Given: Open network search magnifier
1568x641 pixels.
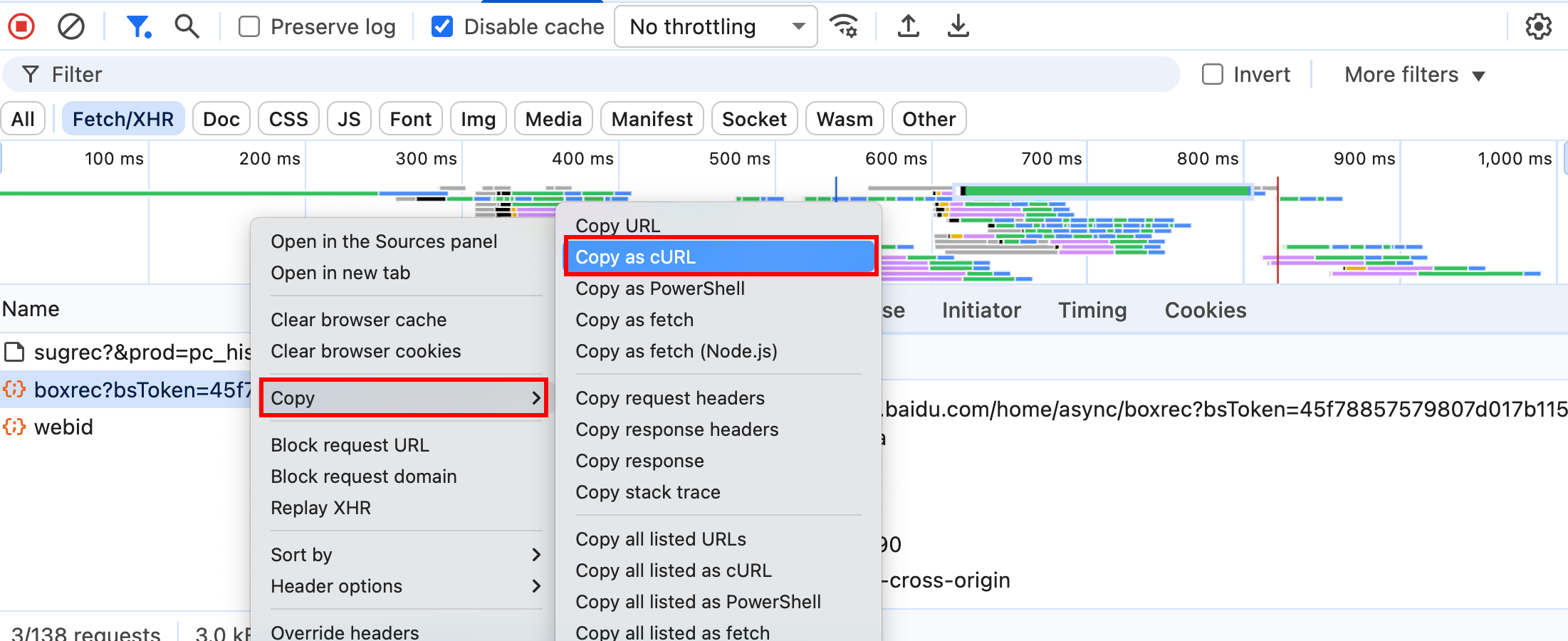Looking at the screenshot, I should (x=187, y=27).
